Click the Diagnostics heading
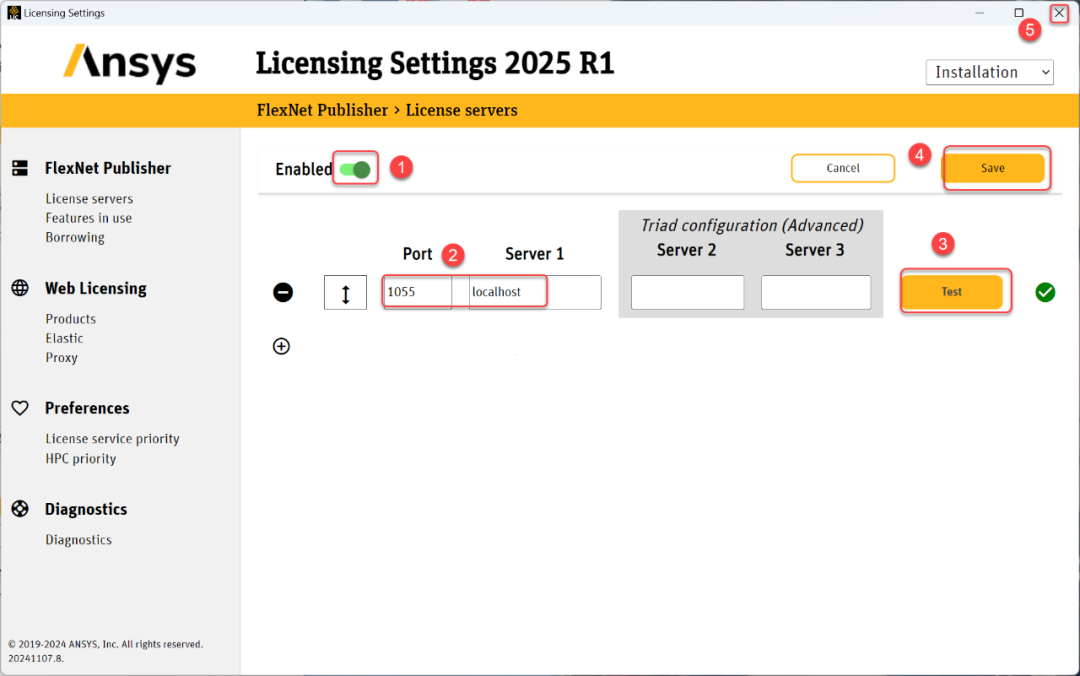The height and width of the screenshot is (676, 1080). [86, 509]
